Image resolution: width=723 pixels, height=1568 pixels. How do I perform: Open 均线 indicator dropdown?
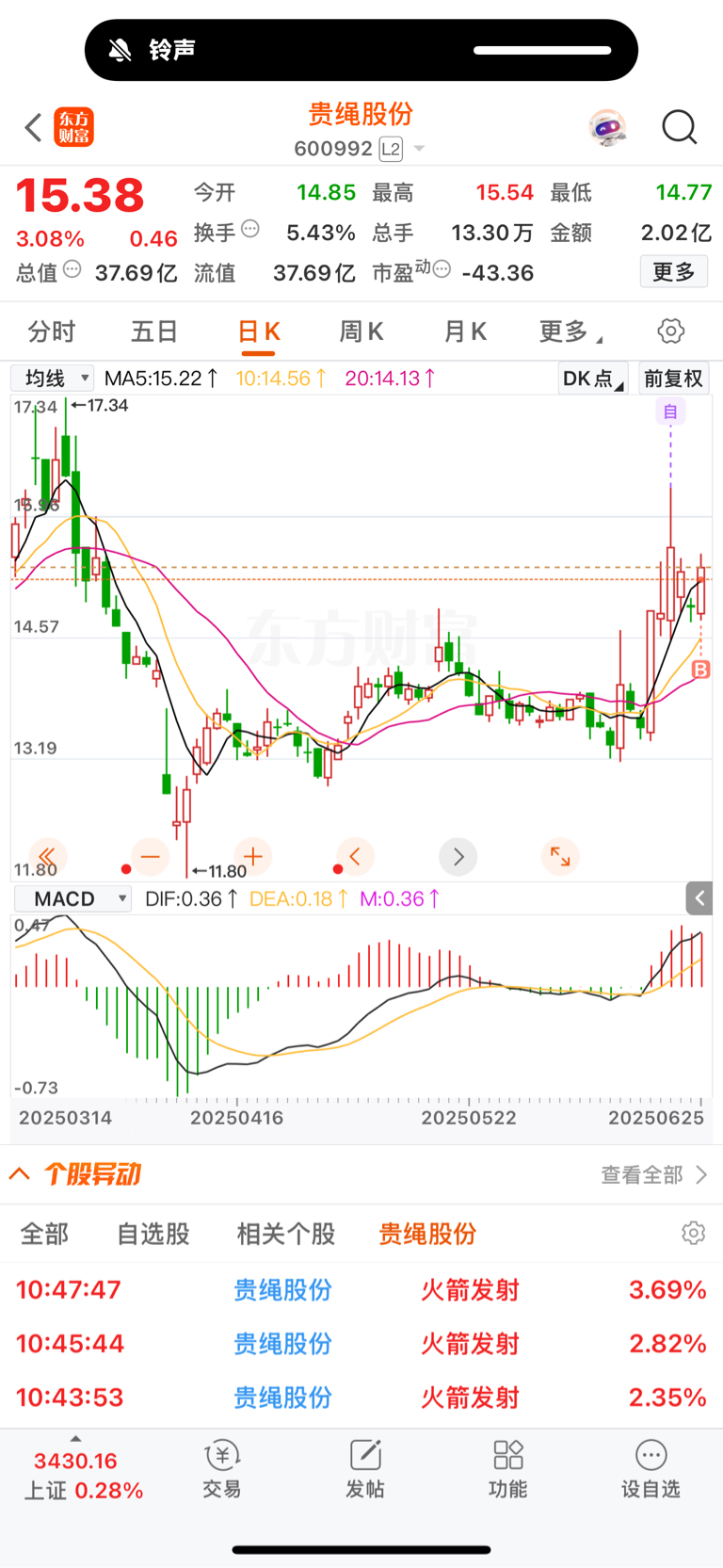[52, 379]
